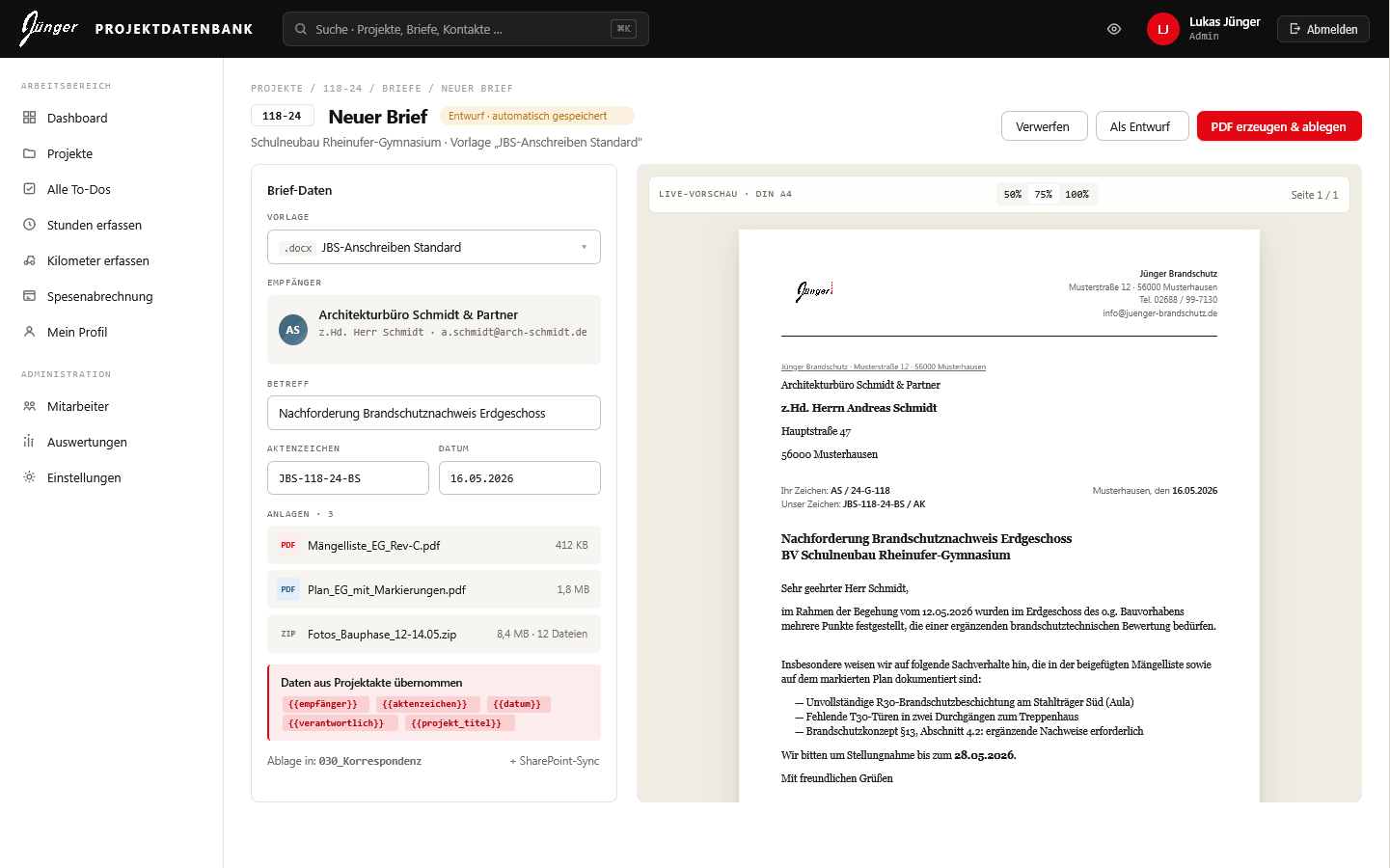Click the Spesenabrechnung card icon
1390x868 pixels.
point(29,296)
